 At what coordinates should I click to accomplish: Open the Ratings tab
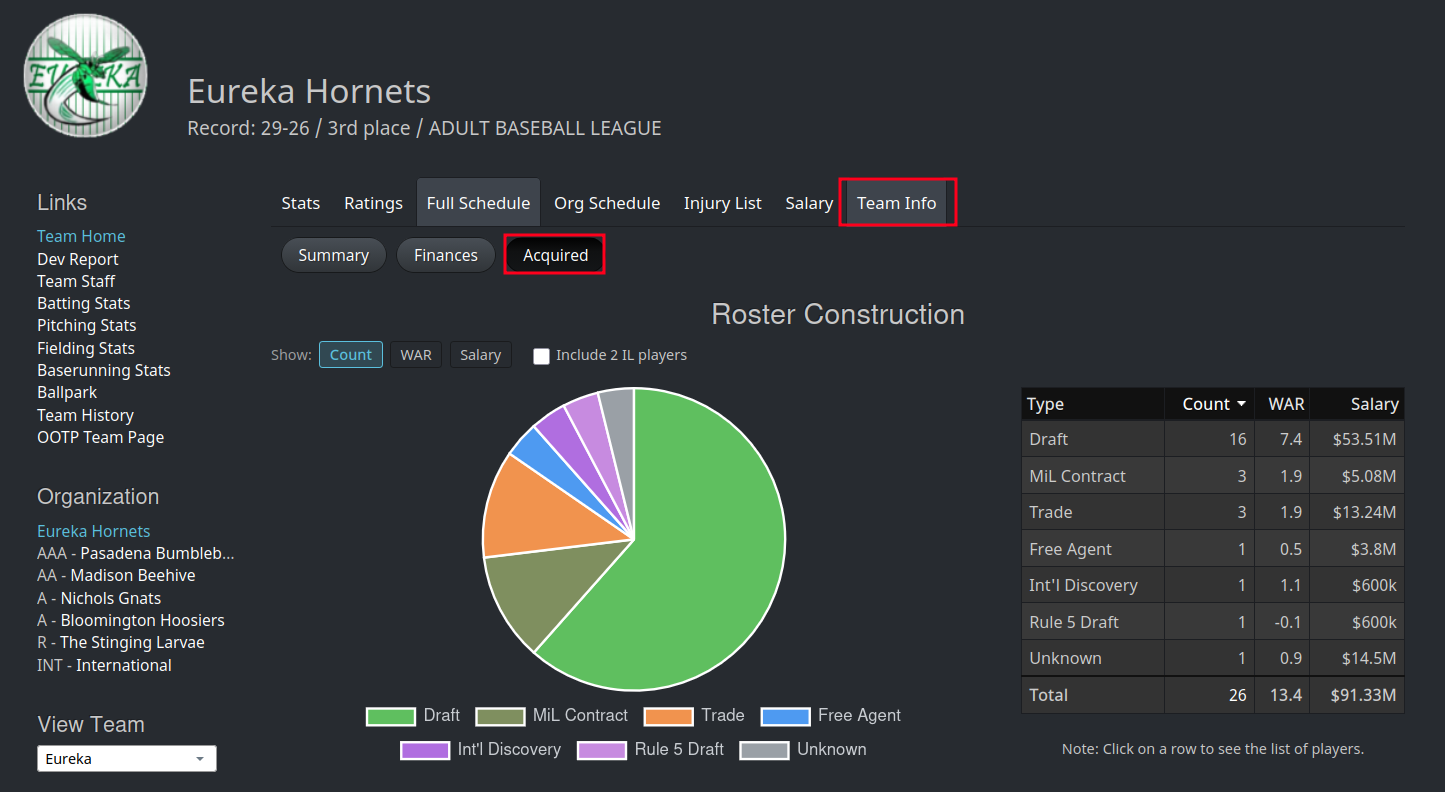(373, 203)
